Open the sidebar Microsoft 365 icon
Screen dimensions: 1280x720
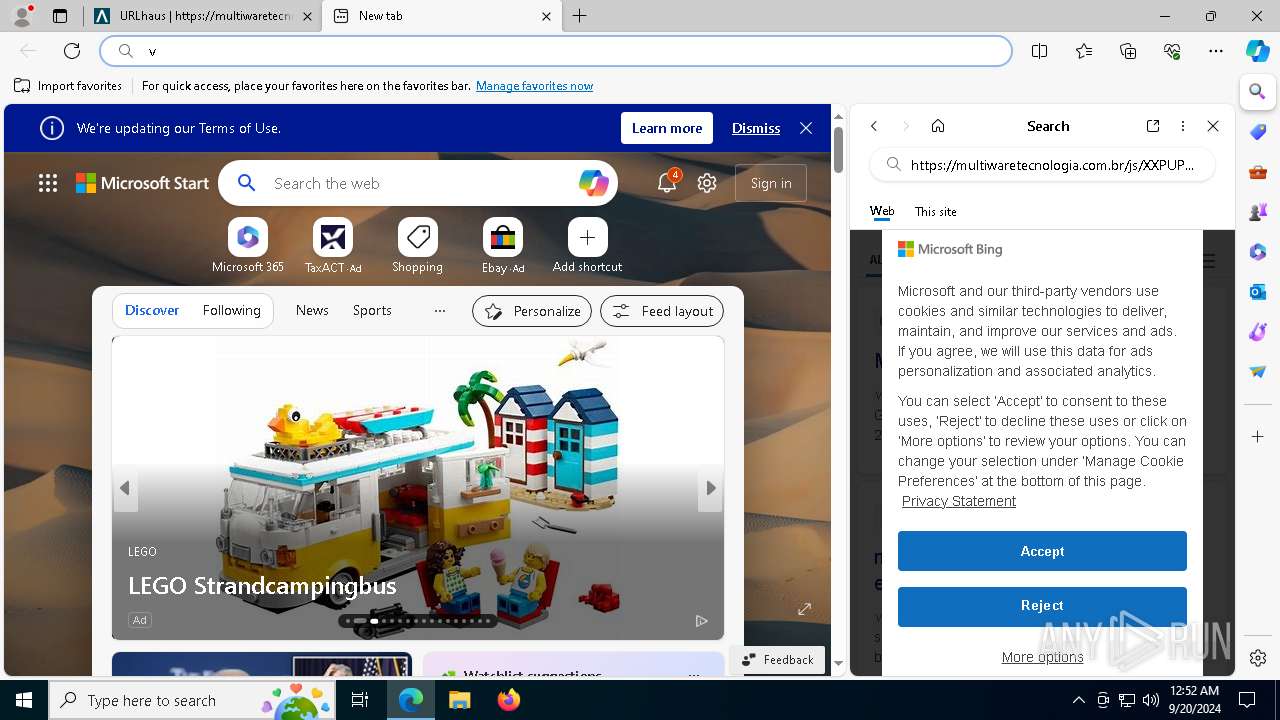tap(1258, 252)
